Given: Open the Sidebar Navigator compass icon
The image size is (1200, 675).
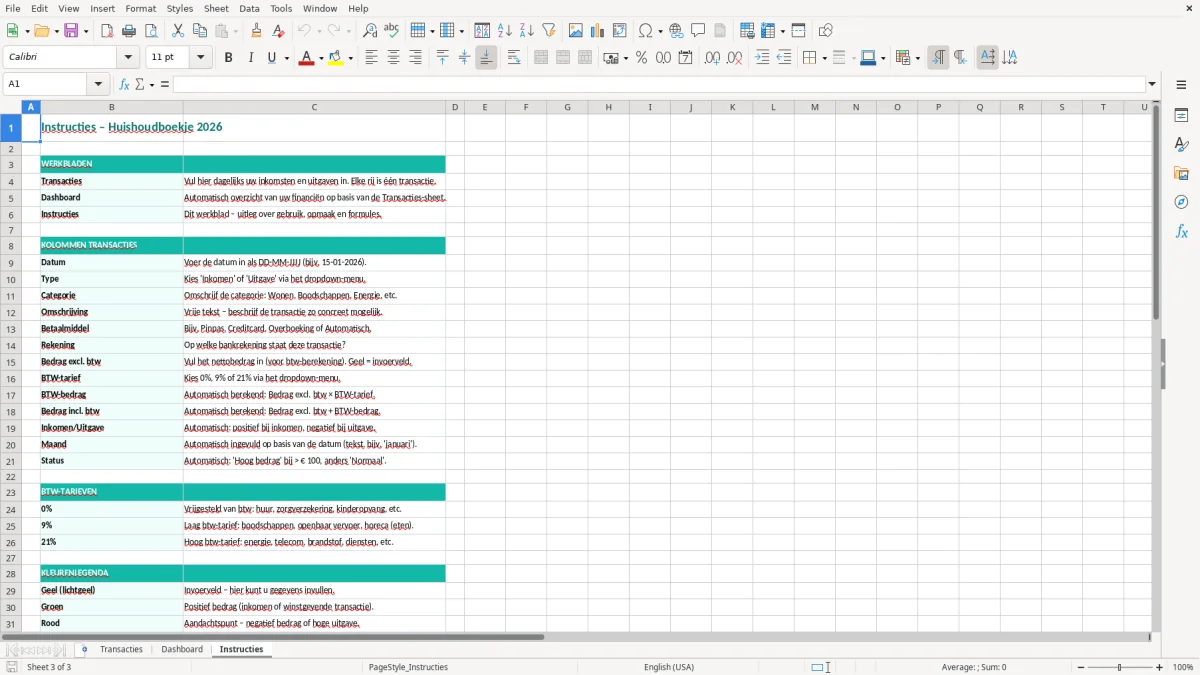Looking at the screenshot, I should tap(1181, 202).
